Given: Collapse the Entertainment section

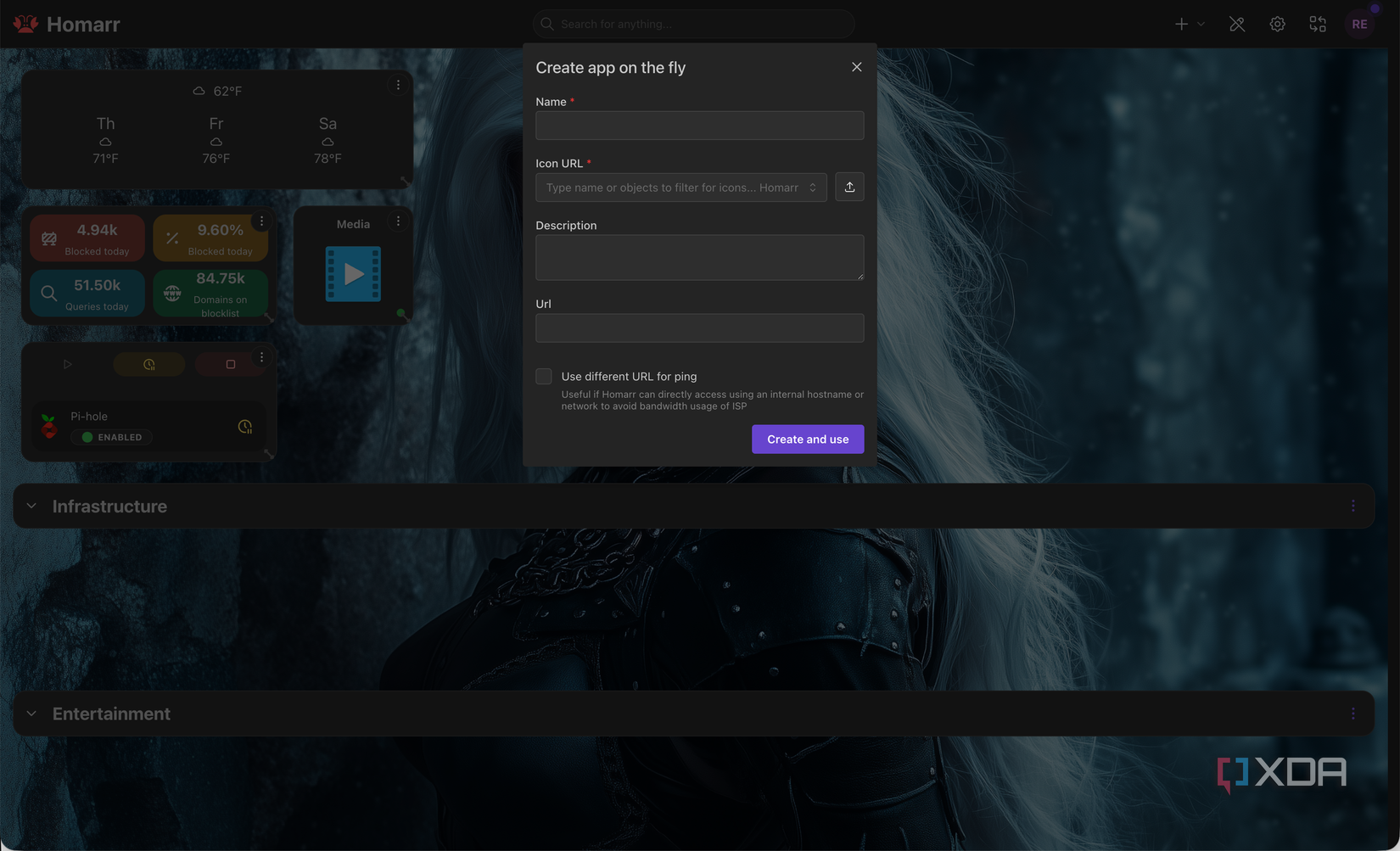Looking at the screenshot, I should coord(31,714).
